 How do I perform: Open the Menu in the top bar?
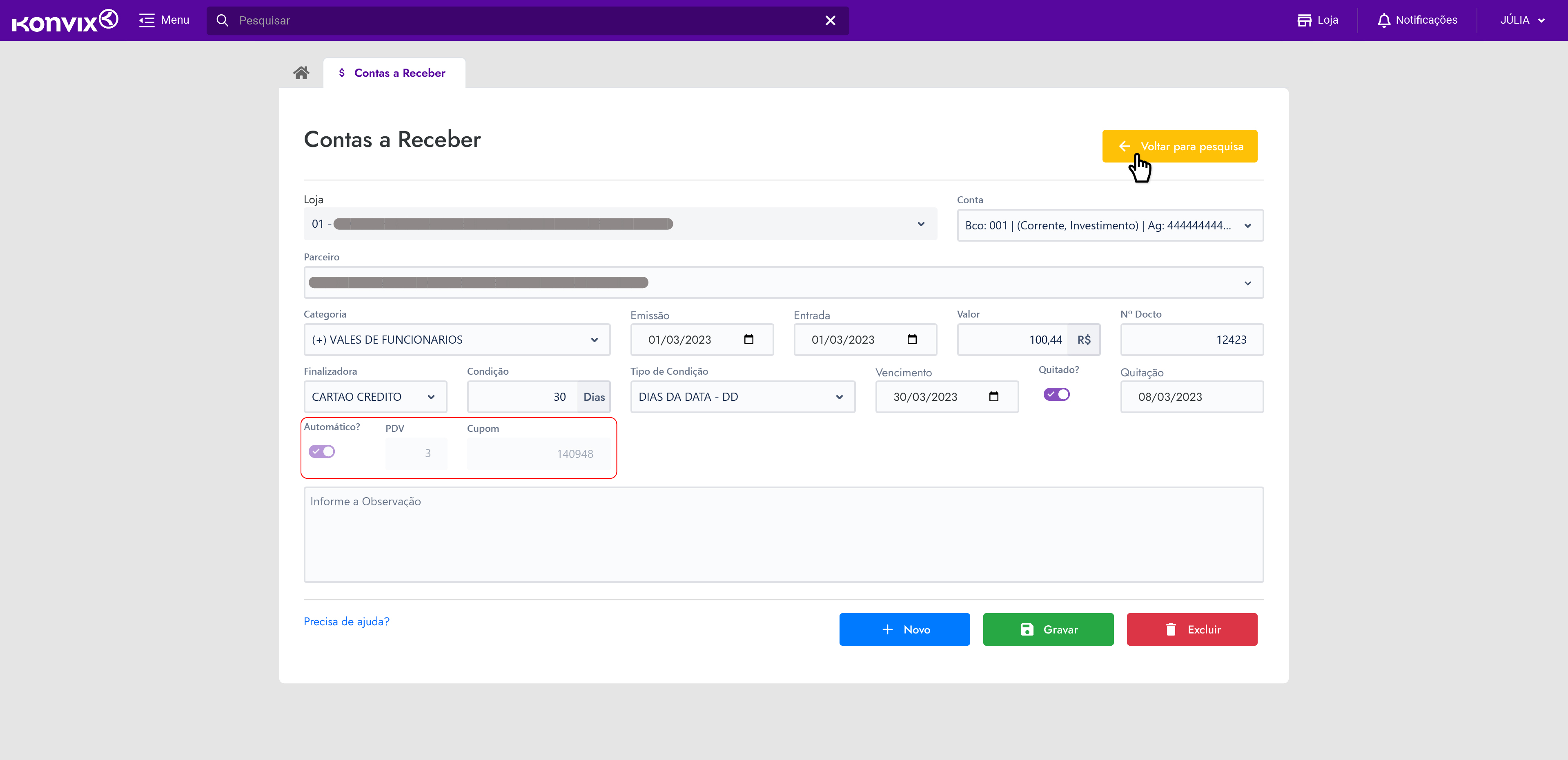[x=164, y=20]
